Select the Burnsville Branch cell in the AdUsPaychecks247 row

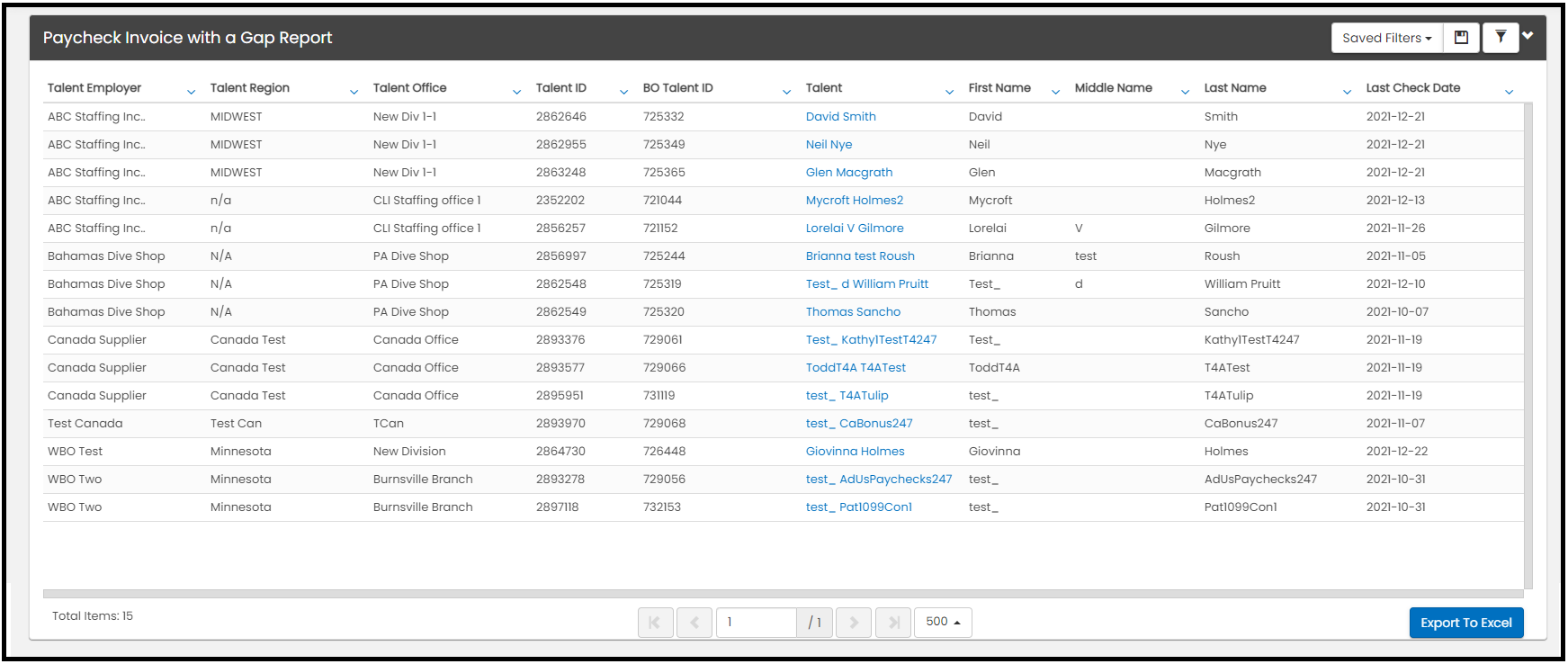click(423, 479)
